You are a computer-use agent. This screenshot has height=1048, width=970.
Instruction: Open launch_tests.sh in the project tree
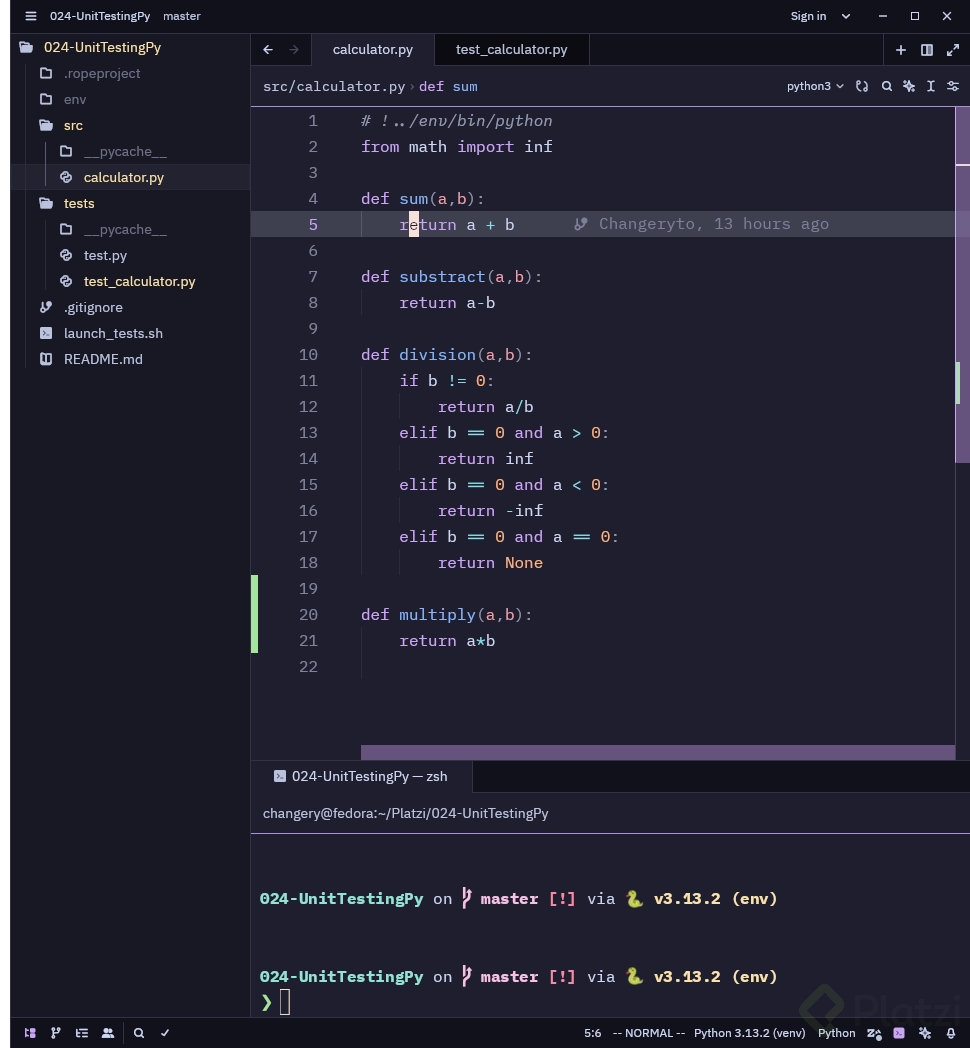coord(113,333)
